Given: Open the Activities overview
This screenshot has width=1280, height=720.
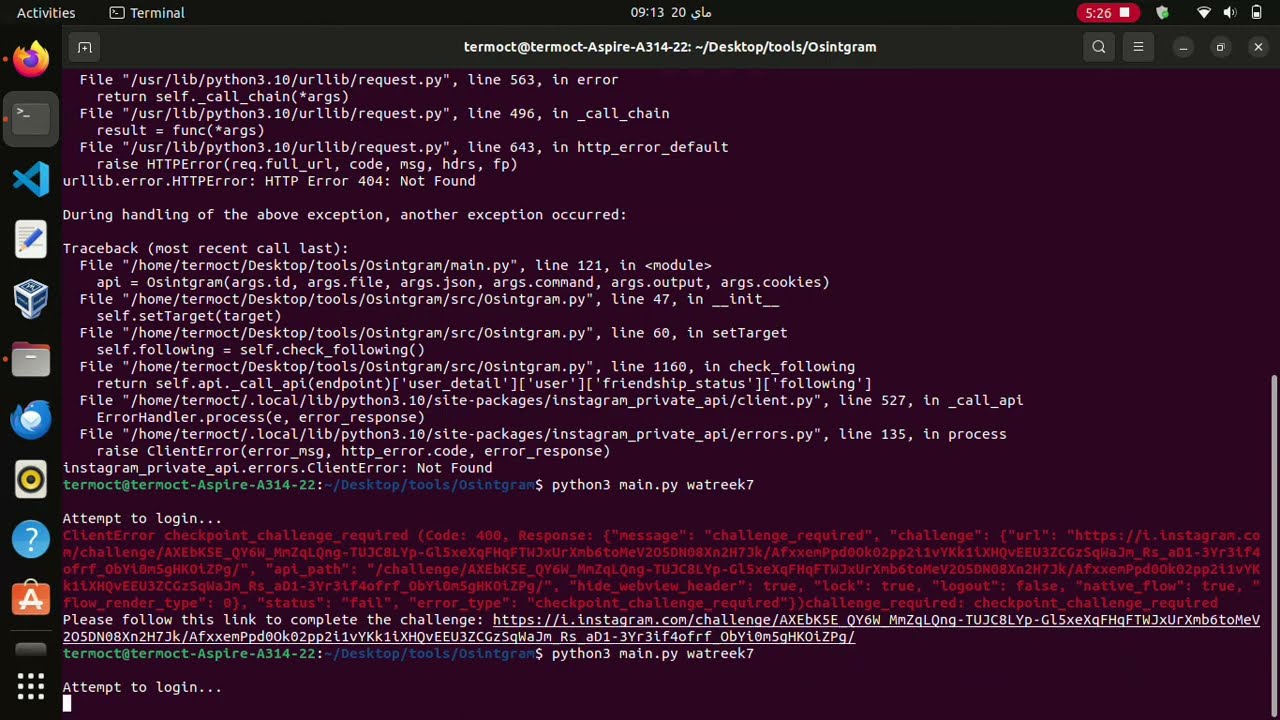Looking at the screenshot, I should click(x=46, y=13).
